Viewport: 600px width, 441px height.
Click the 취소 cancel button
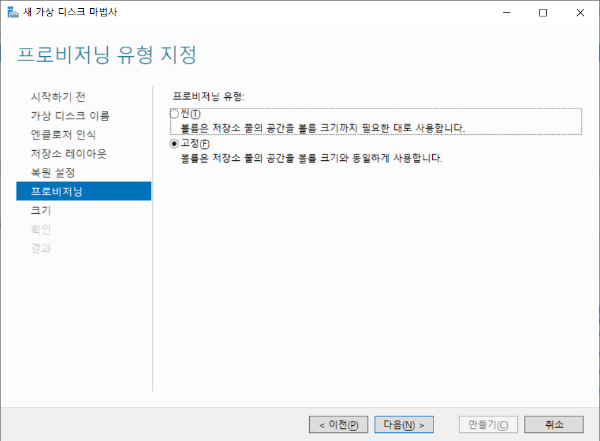[554, 425]
